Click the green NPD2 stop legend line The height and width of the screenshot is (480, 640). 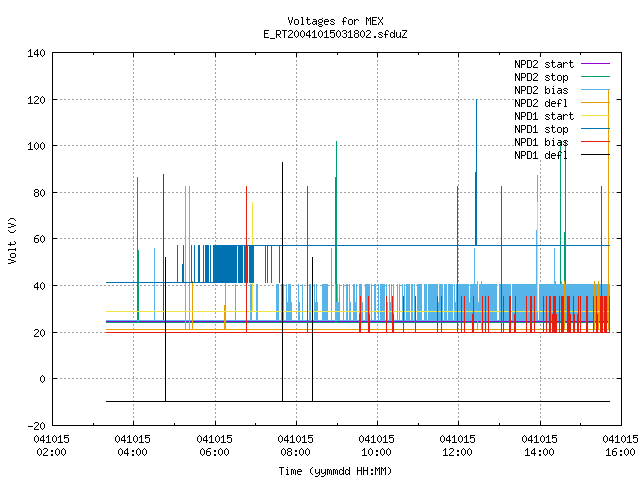(x=595, y=77)
